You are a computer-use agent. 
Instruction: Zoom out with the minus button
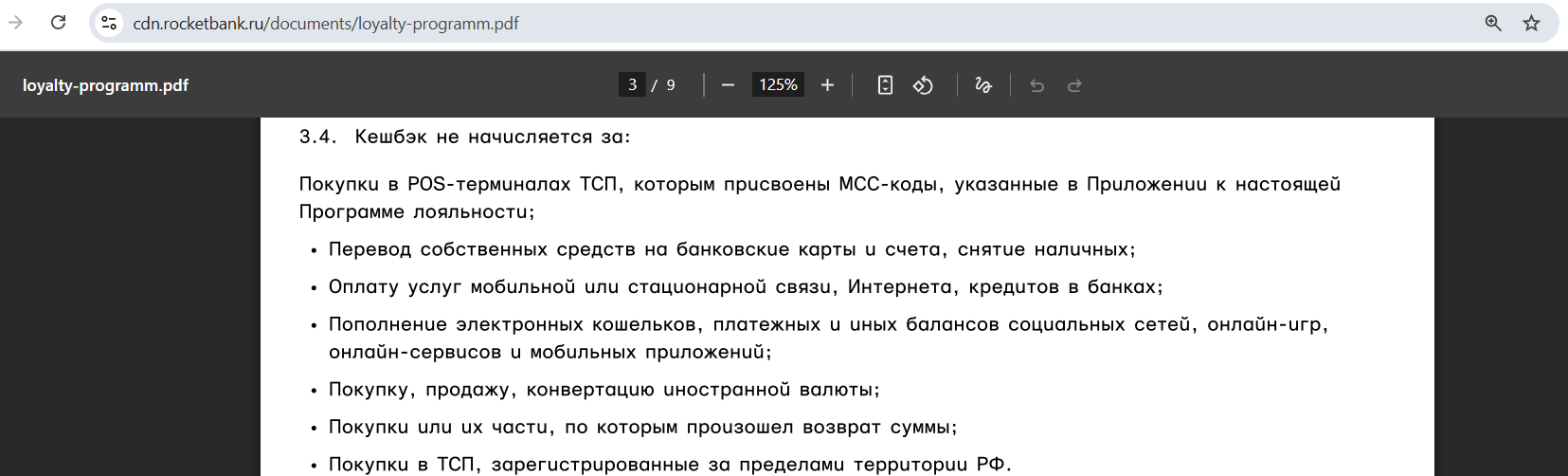point(728,85)
